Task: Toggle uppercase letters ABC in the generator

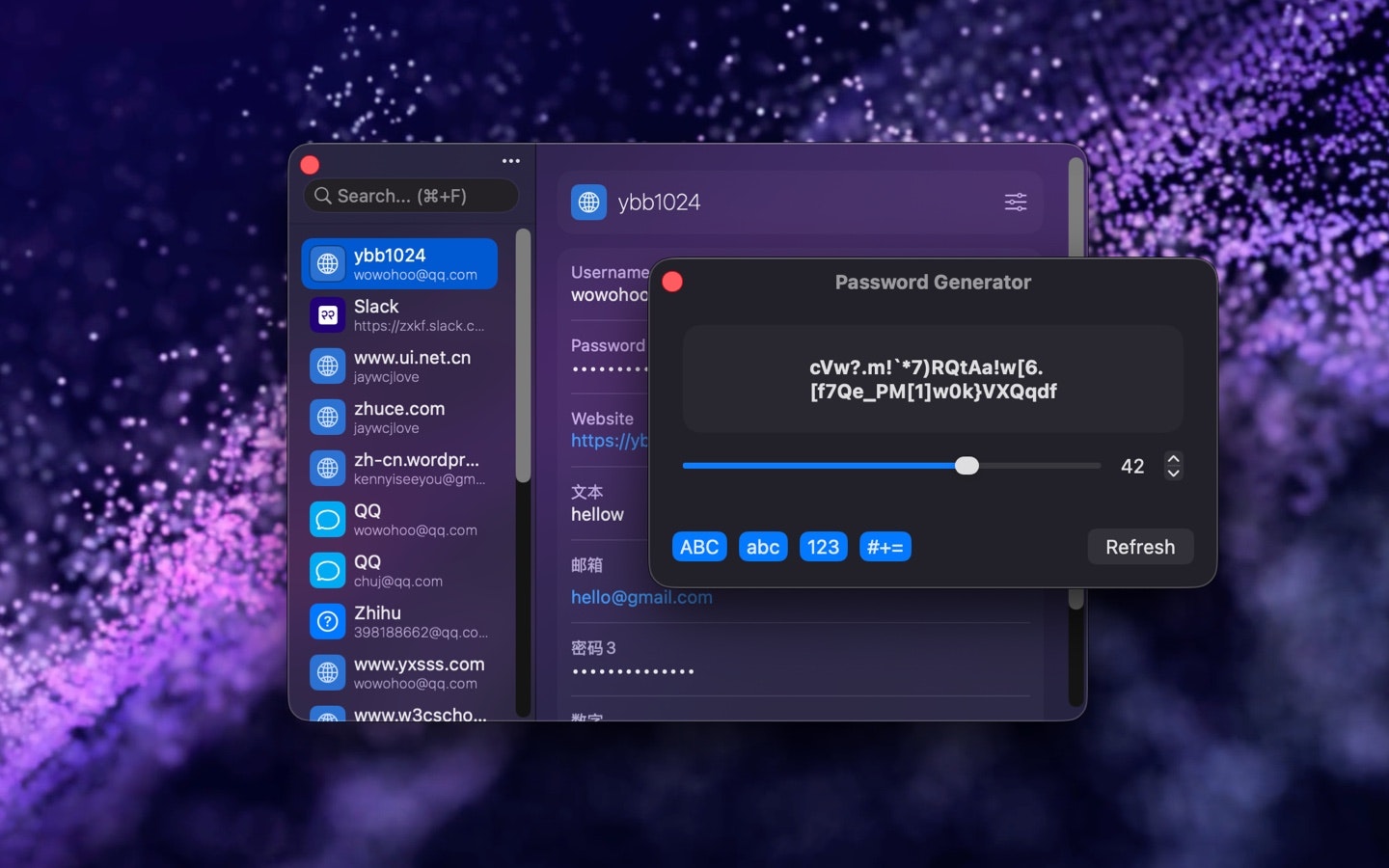Action: [698, 547]
